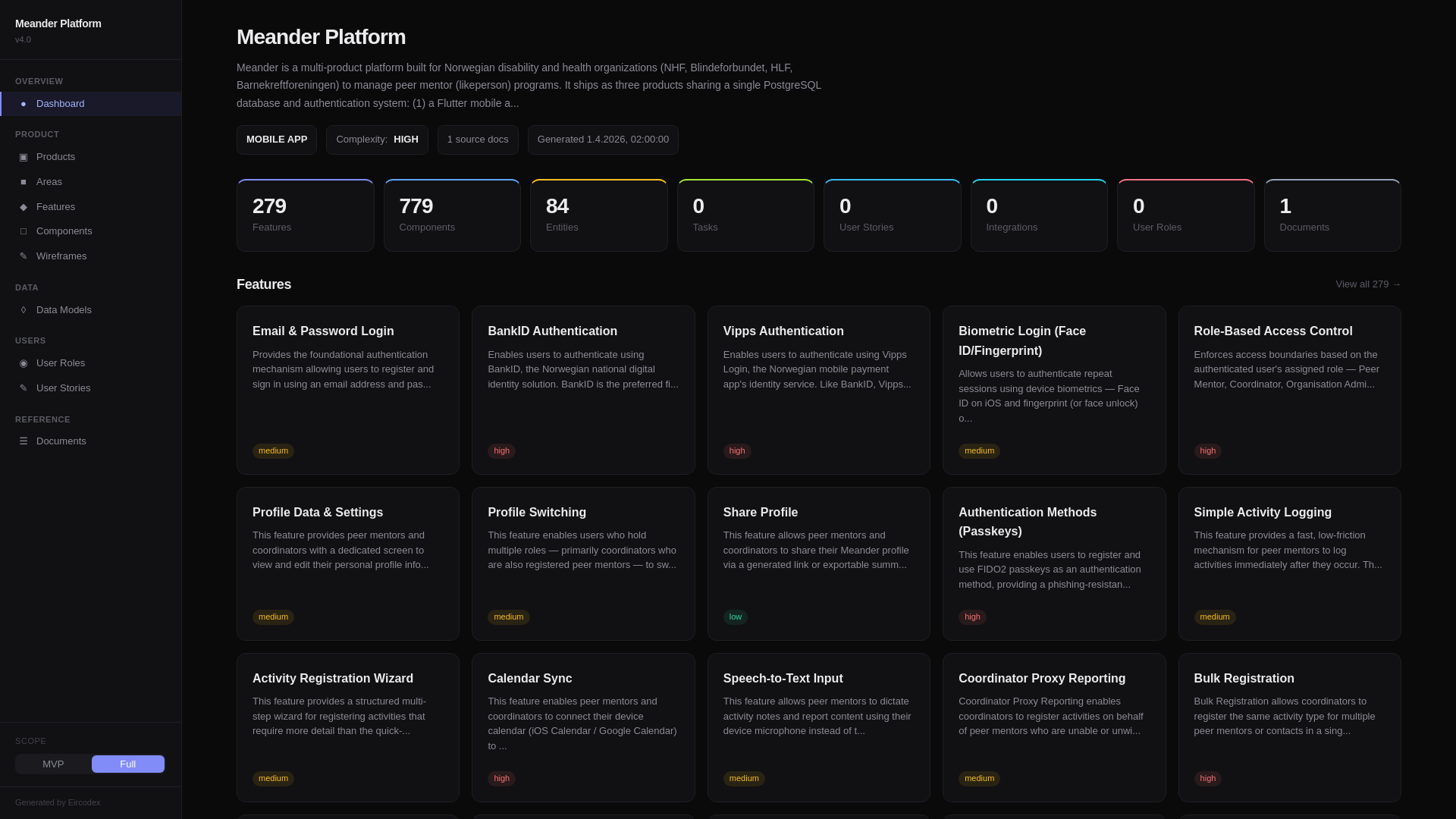Click high tag on BankID Authentication
The width and height of the screenshot is (1456, 819).
click(x=501, y=451)
